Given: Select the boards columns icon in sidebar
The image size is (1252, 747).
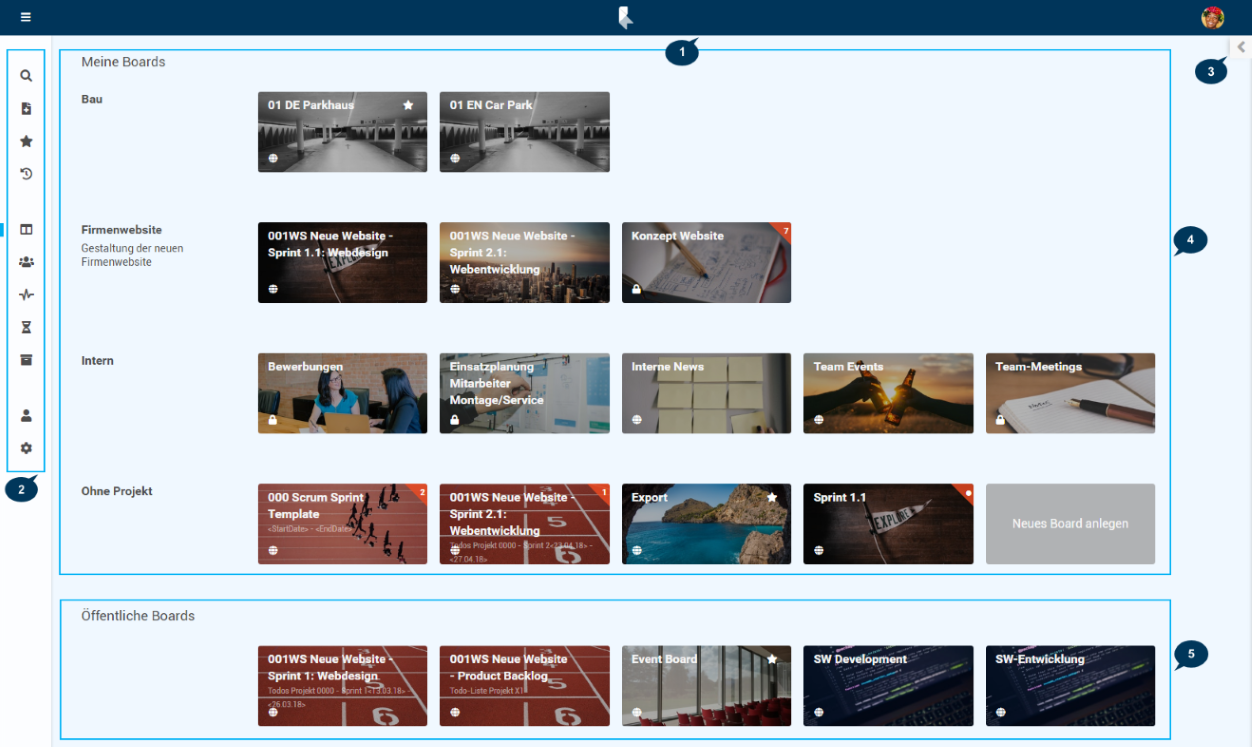Looking at the screenshot, I should point(26,229).
